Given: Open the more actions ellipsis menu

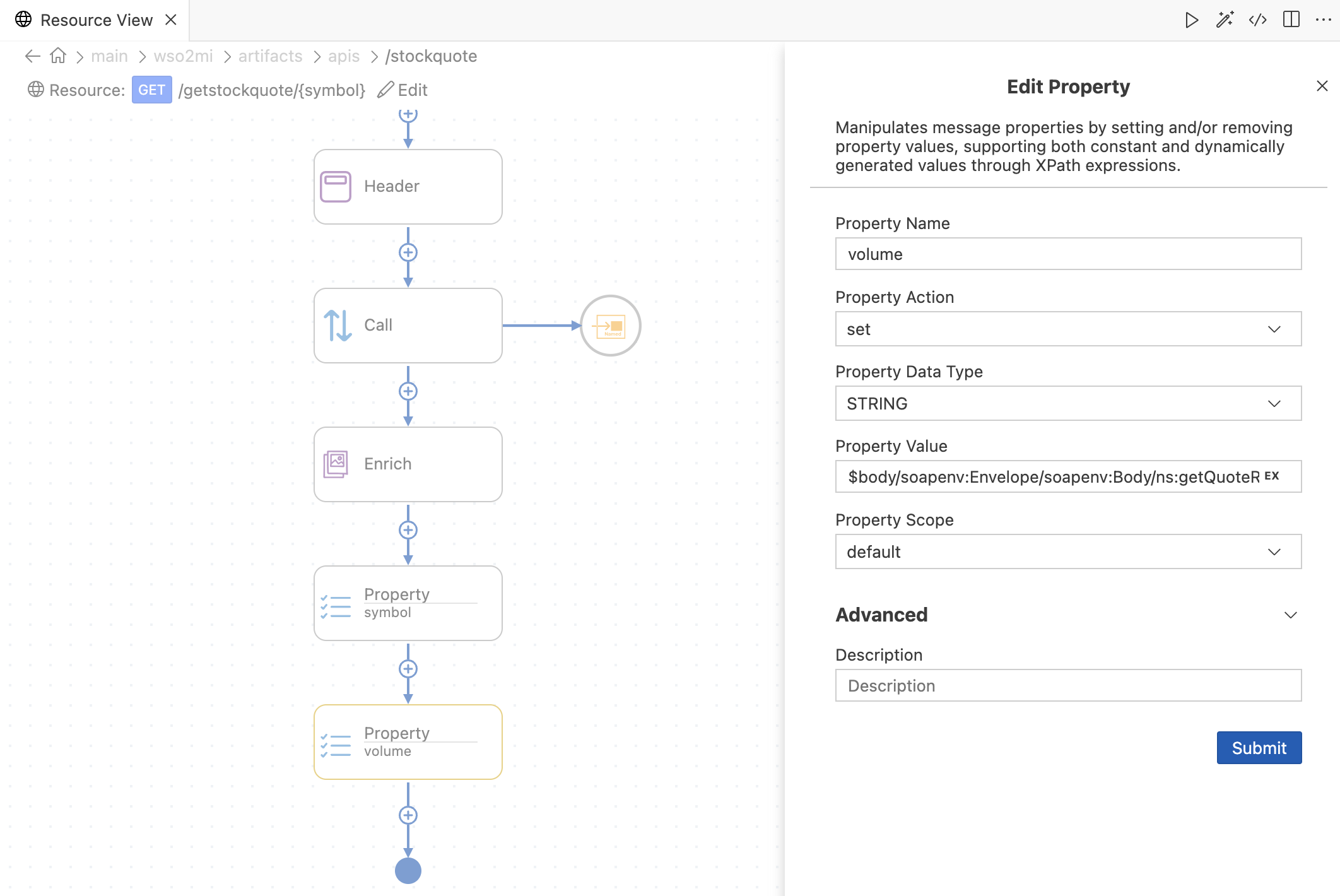Looking at the screenshot, I should [1324, 20].
